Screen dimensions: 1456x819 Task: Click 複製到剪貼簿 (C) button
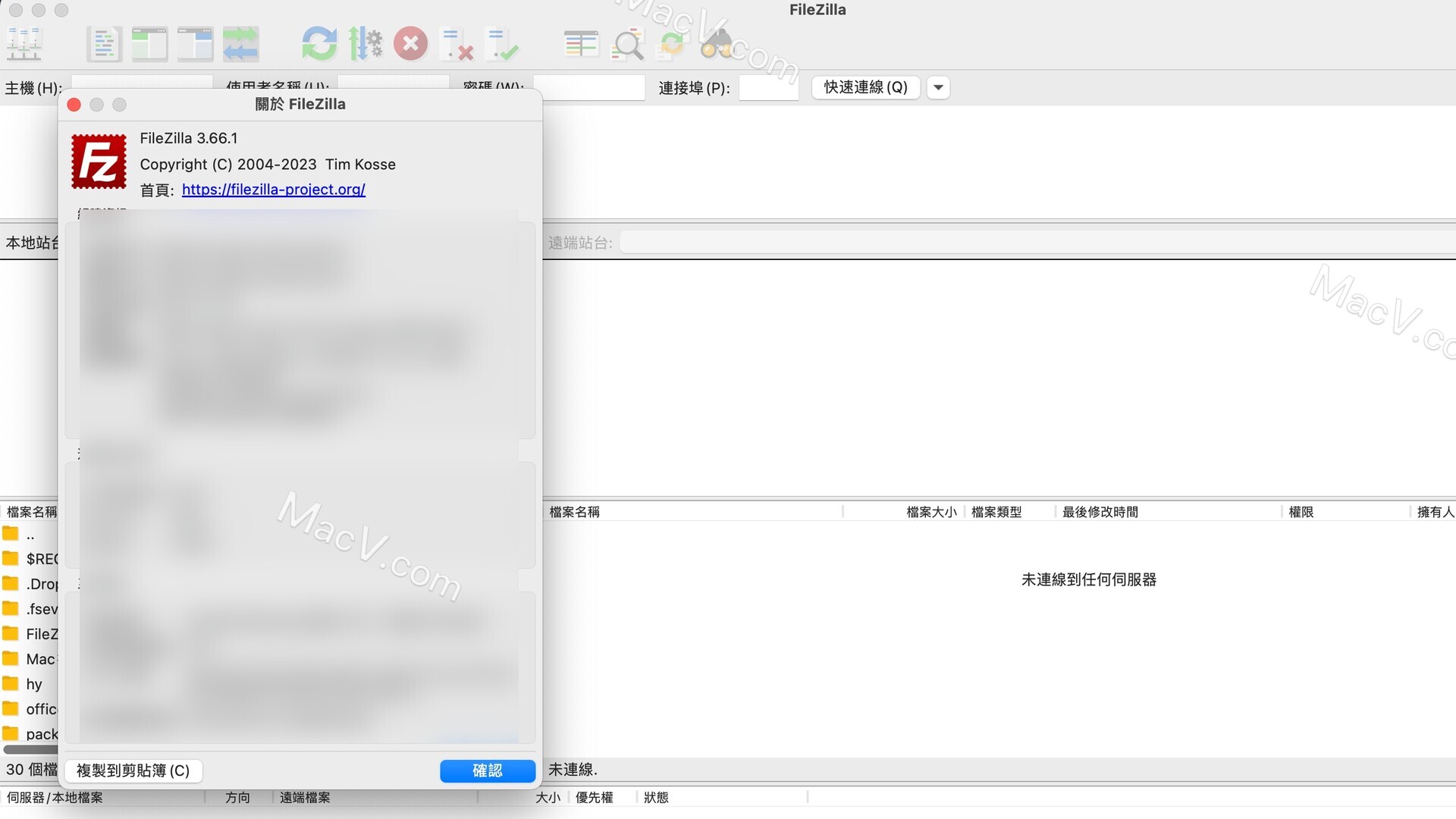click(x=133, y=770)
